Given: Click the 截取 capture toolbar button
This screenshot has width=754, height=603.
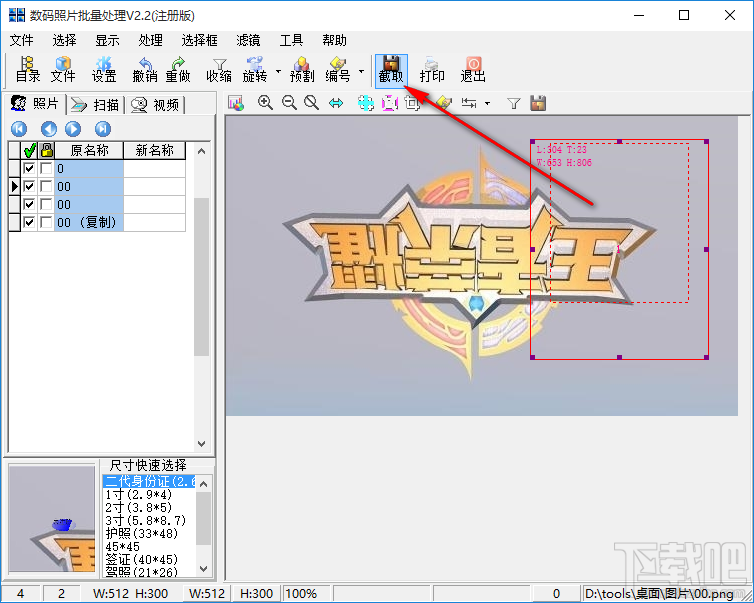Looking at the screenshot, I should 391,71.
